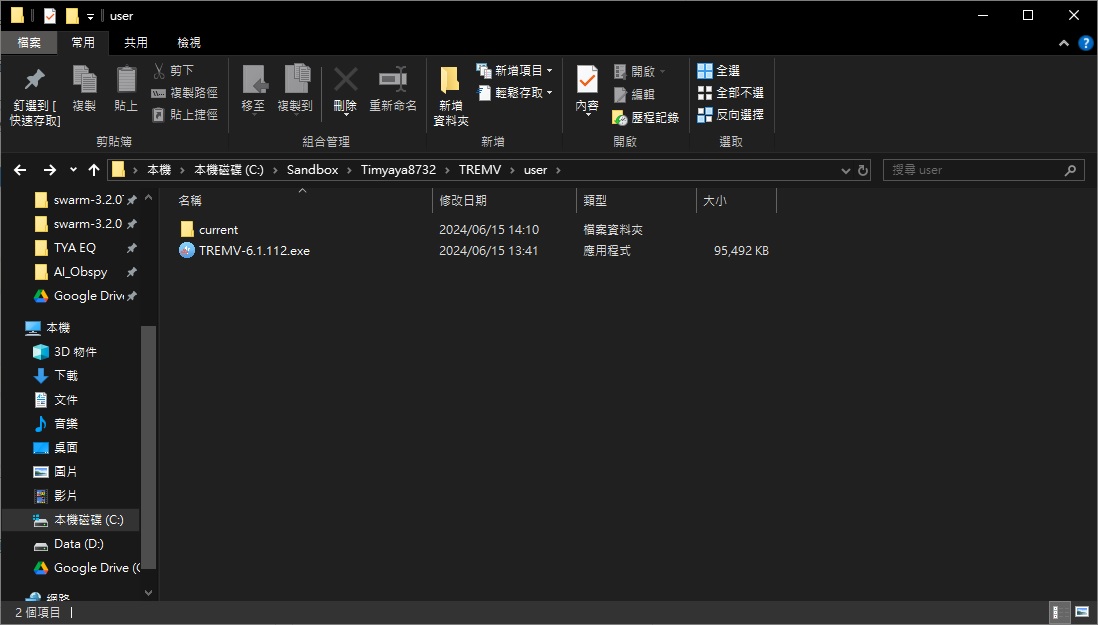This screenshot has width=1098, height=625.
Task: Click 本機磁碟 (C:) breadcrumb
Action: click(x=229, y=170)
